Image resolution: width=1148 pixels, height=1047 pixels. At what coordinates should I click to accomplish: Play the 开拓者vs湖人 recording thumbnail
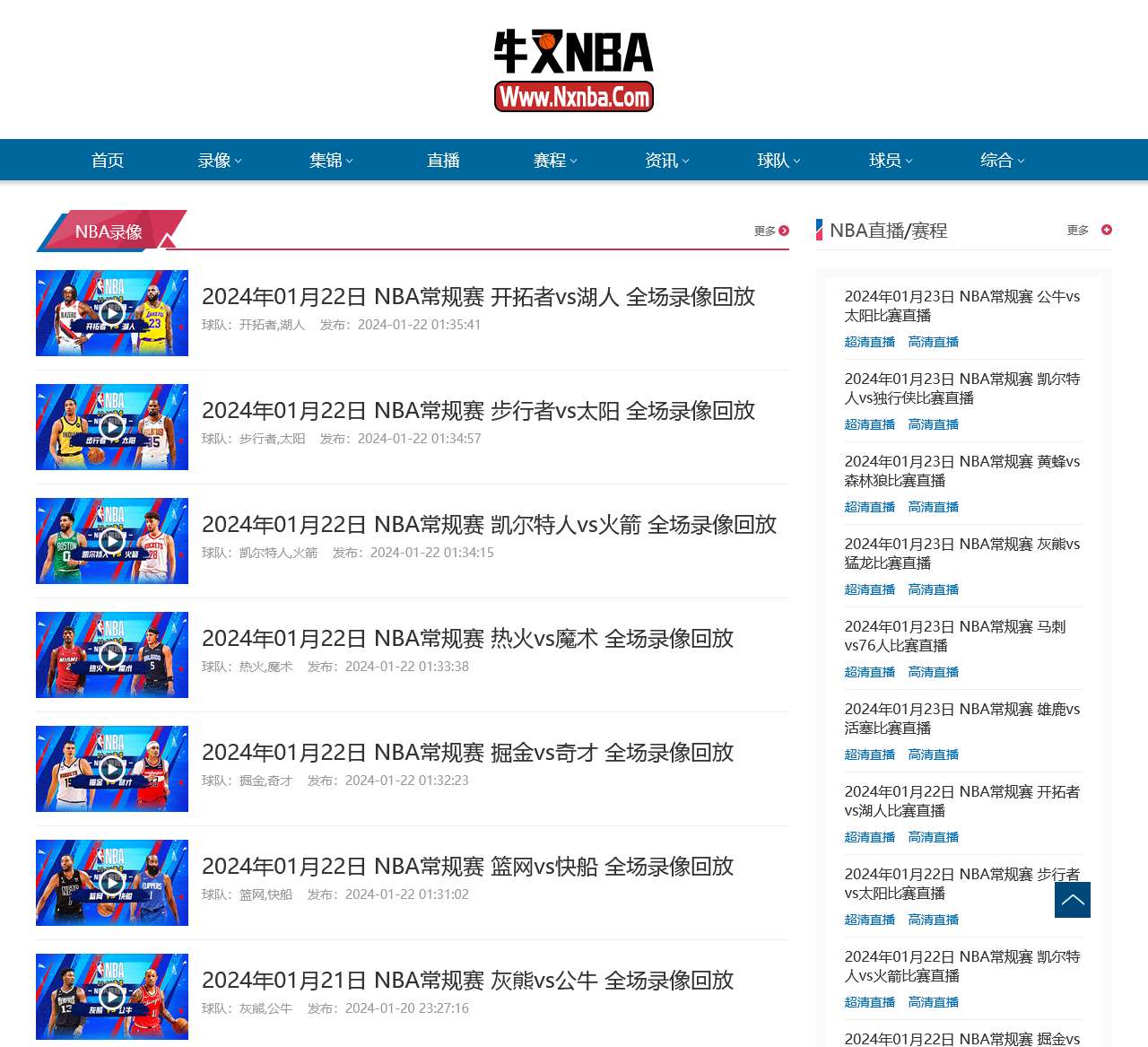point(111,312)
